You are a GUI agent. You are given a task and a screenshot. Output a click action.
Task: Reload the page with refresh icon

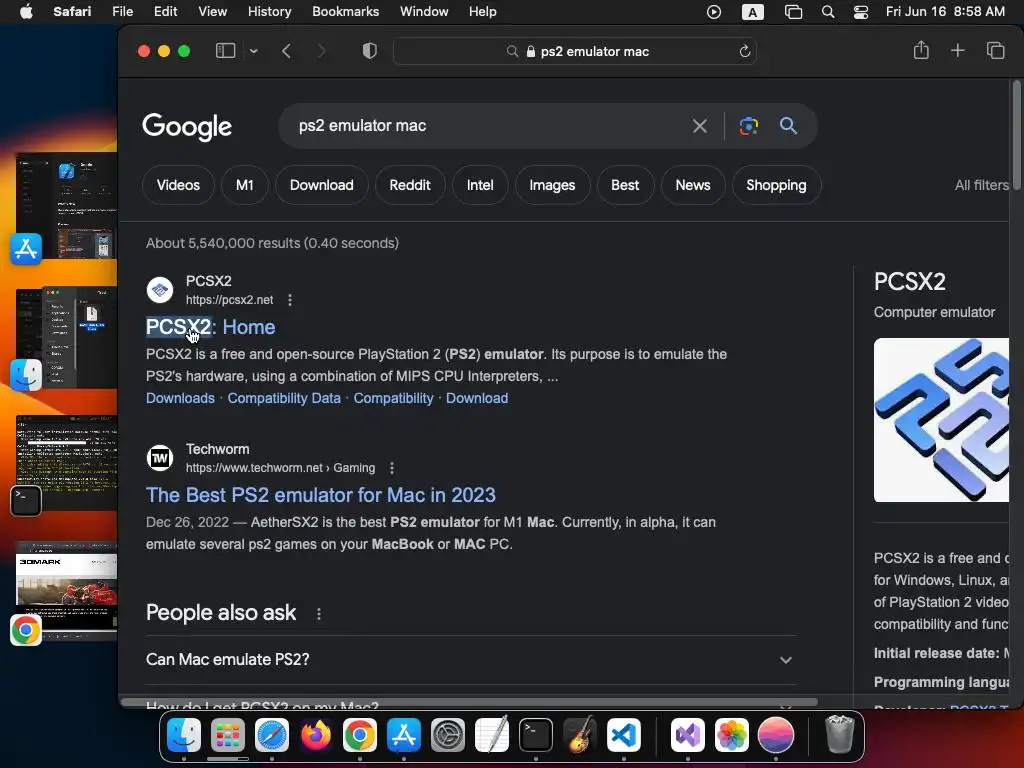point(744,51)
